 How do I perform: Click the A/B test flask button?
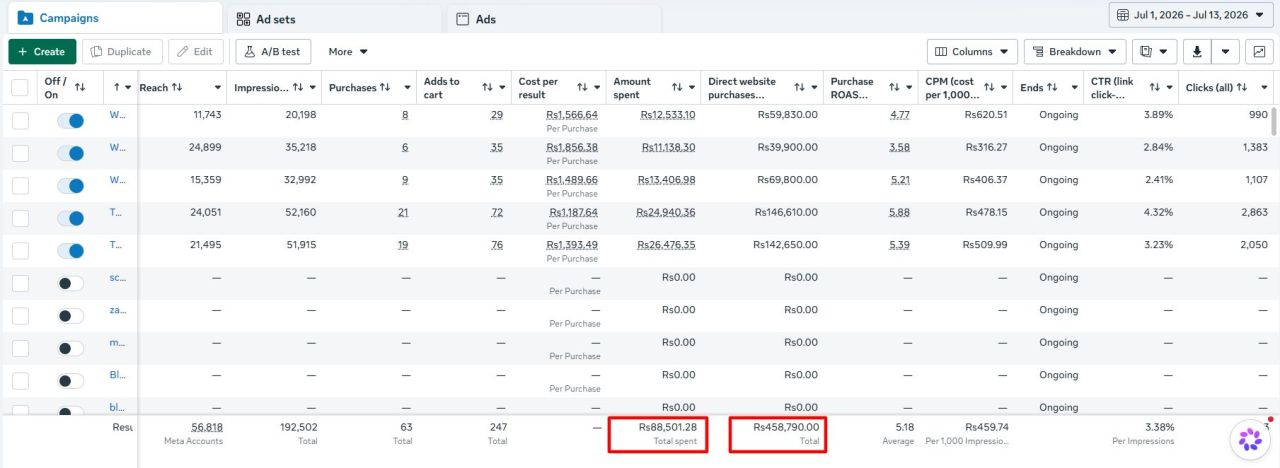coord(273,51)
